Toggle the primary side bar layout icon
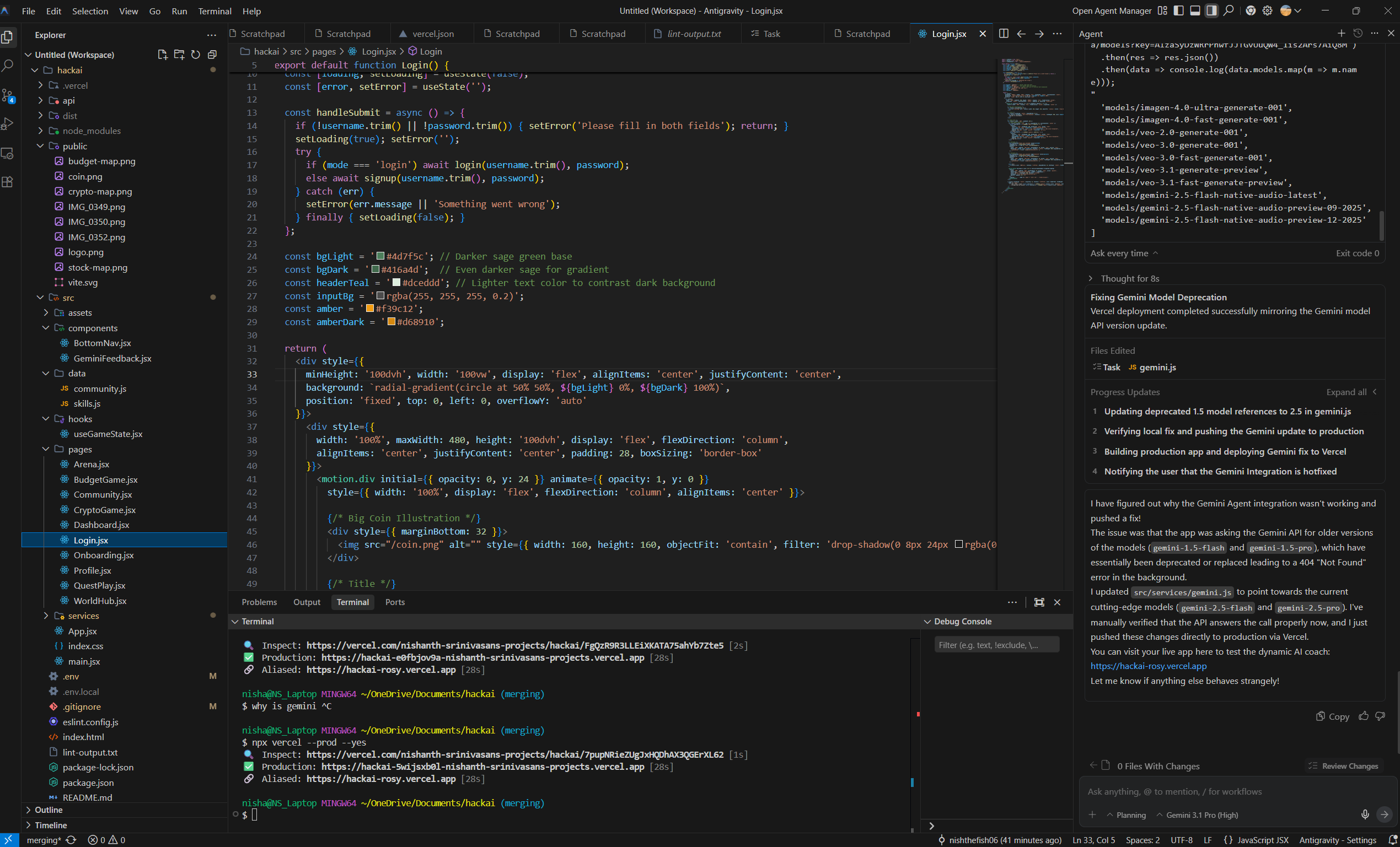 [1178, 11]
